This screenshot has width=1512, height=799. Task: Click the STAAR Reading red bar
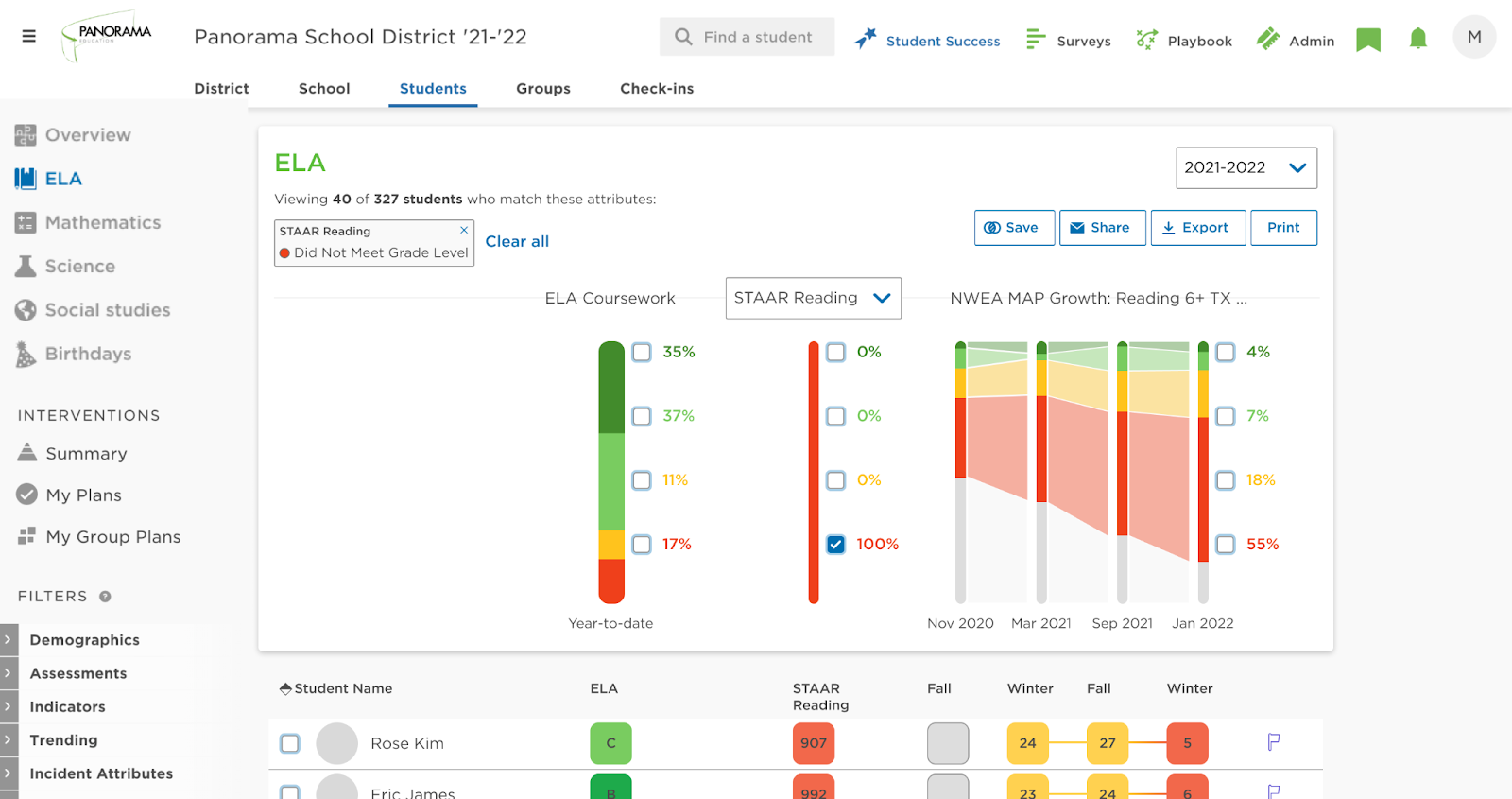pyautogui.click(x=814, y=473)
